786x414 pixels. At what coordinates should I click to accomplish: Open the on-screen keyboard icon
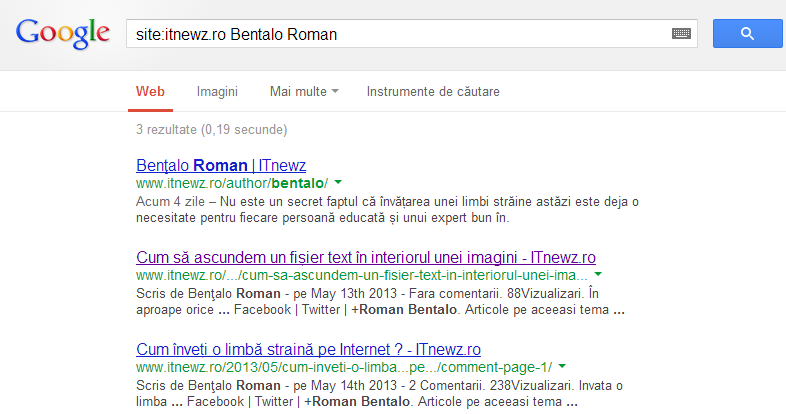click(682, 34)
